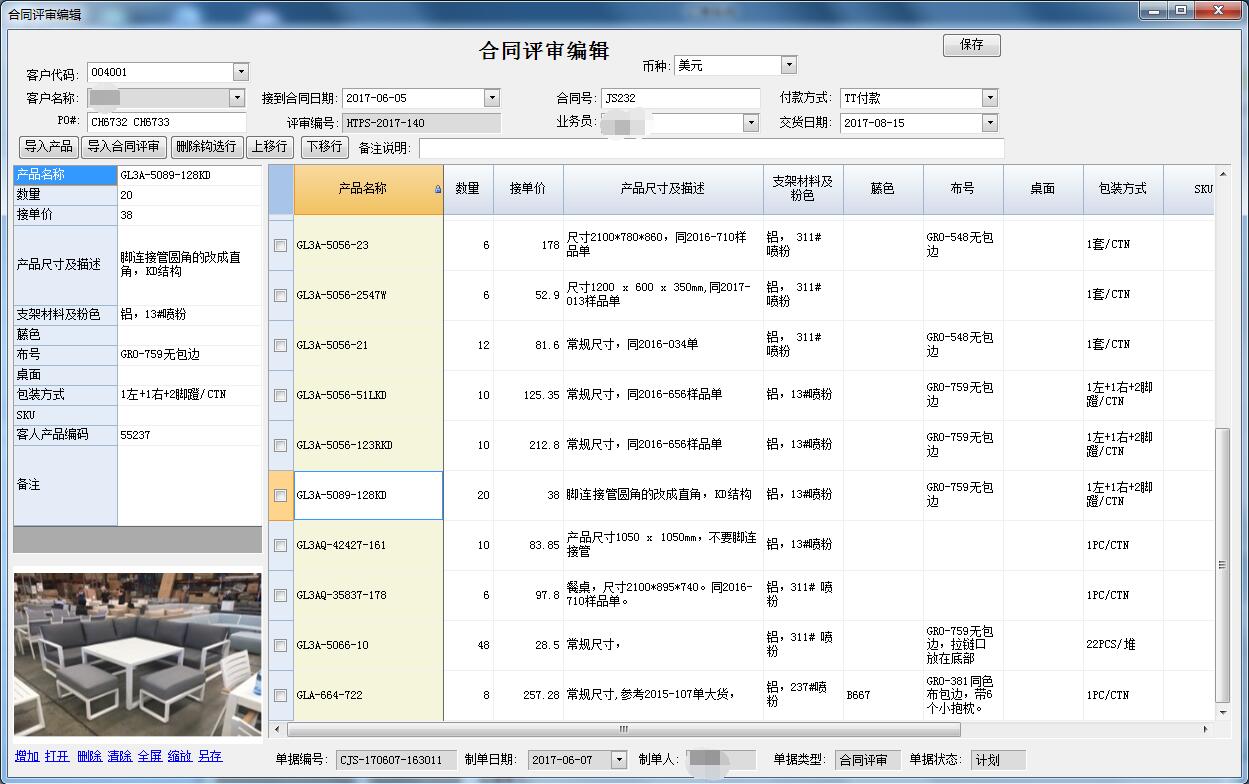This screenshot has width=1249, height=784.
Task: Check the box beside GL3A-5089-128KD
Action: [281, 495]
